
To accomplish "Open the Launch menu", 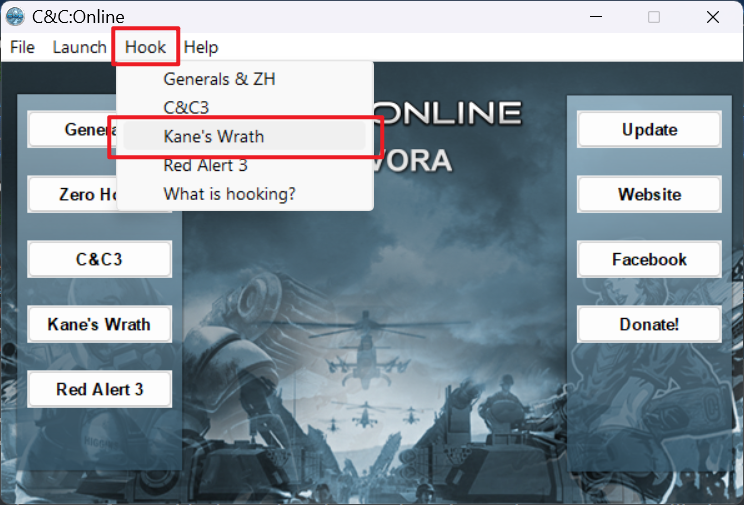I will pos(79,47).
